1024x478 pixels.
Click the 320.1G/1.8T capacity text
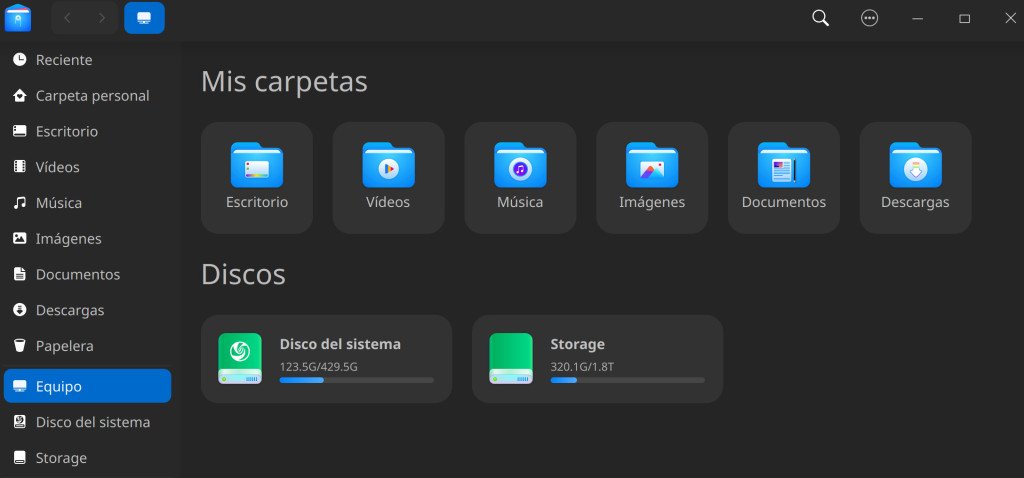pos(582,366)
